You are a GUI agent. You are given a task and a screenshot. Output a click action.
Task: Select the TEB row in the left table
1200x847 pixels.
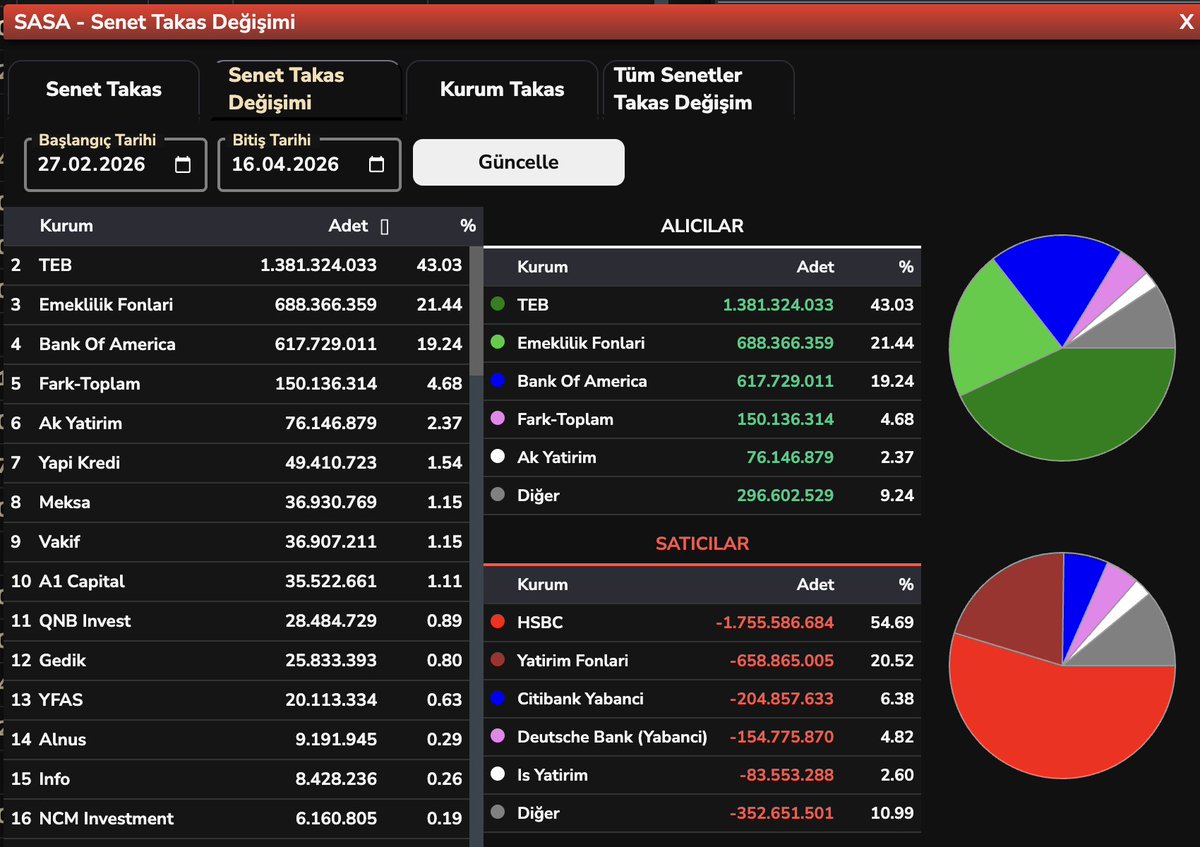237,265
